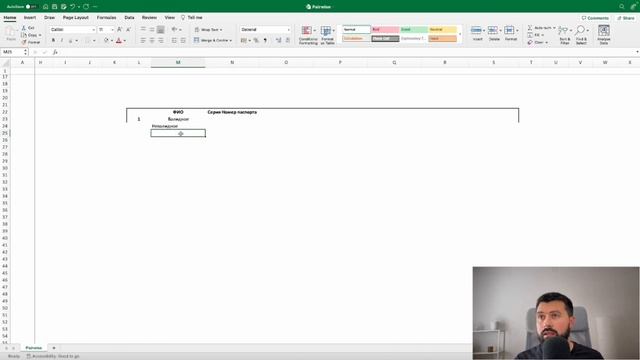
Task: Click the Fill color bucket icon
Action: pyautogui.click(x=107, y=40)
